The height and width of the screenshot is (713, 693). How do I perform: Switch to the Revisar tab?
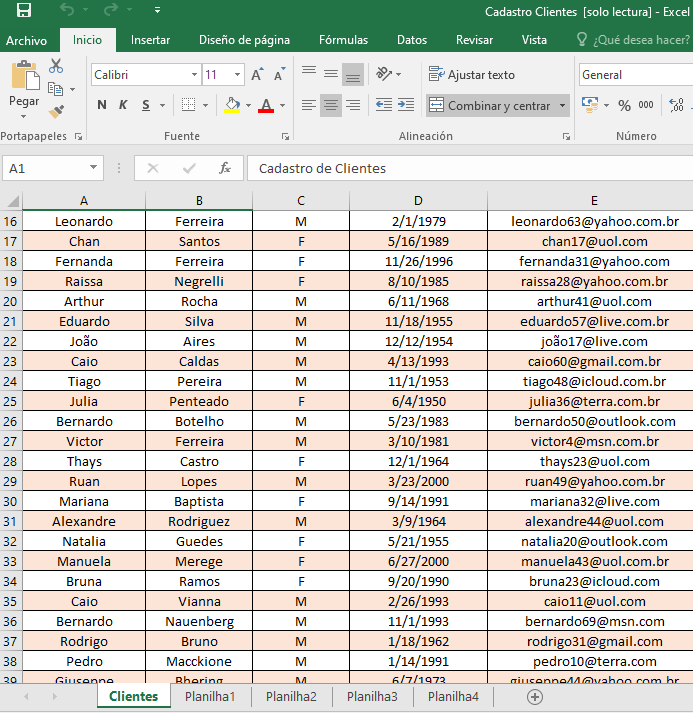tap(474, 40)
